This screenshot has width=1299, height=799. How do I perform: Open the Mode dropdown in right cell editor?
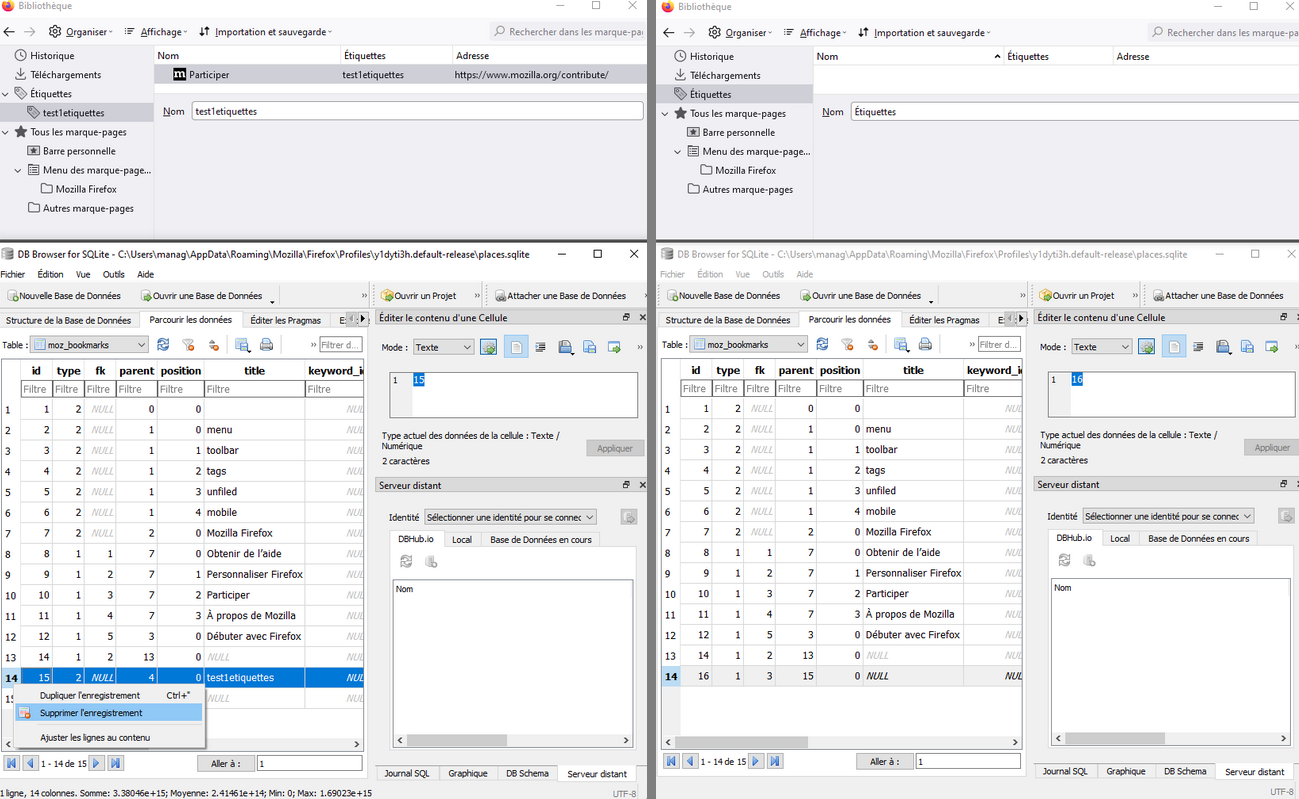[1102, 346]
